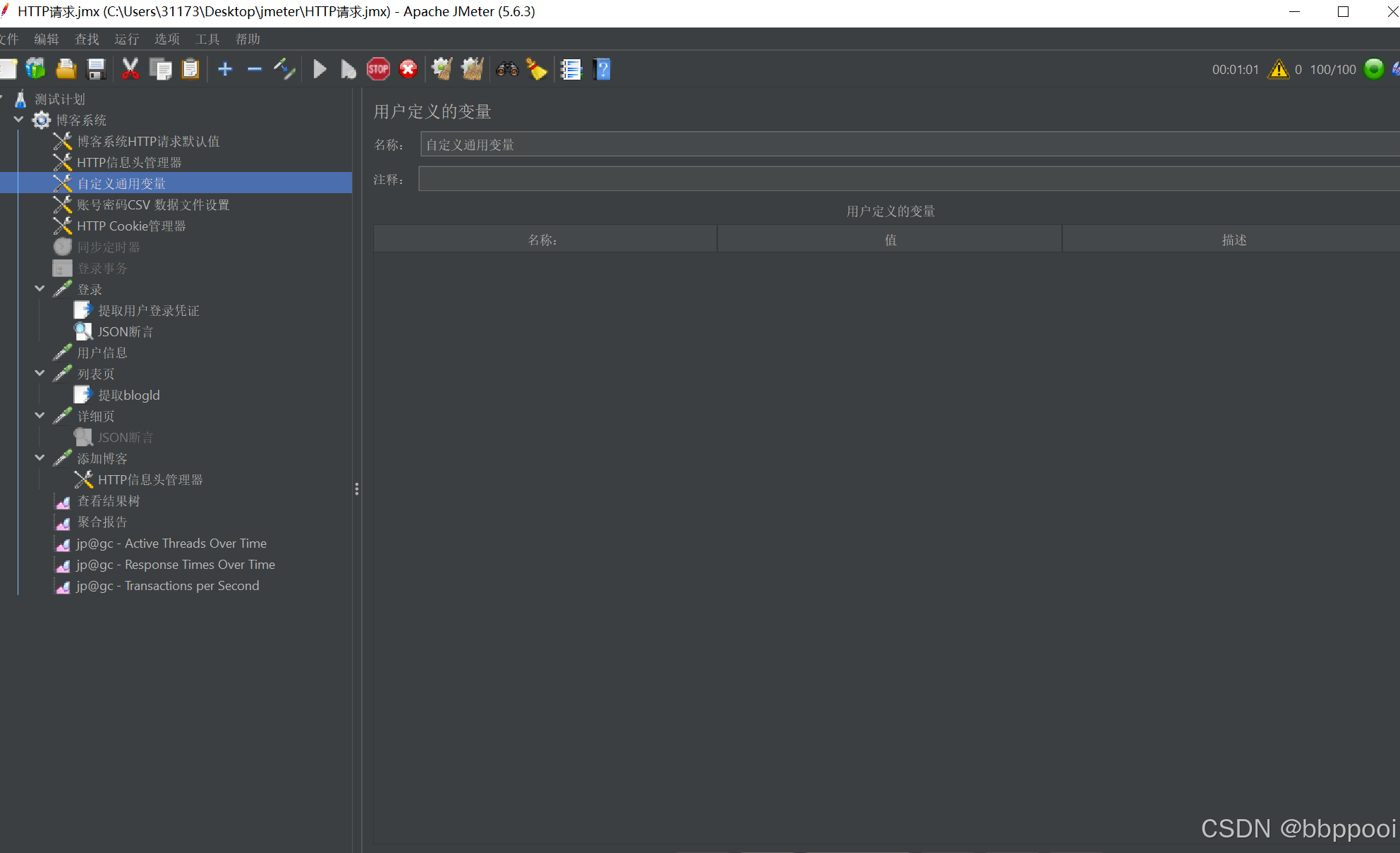Screen dimensions: 1400x853
Task: Click the Shutdown red X icon
Action: tap(408, 69)
